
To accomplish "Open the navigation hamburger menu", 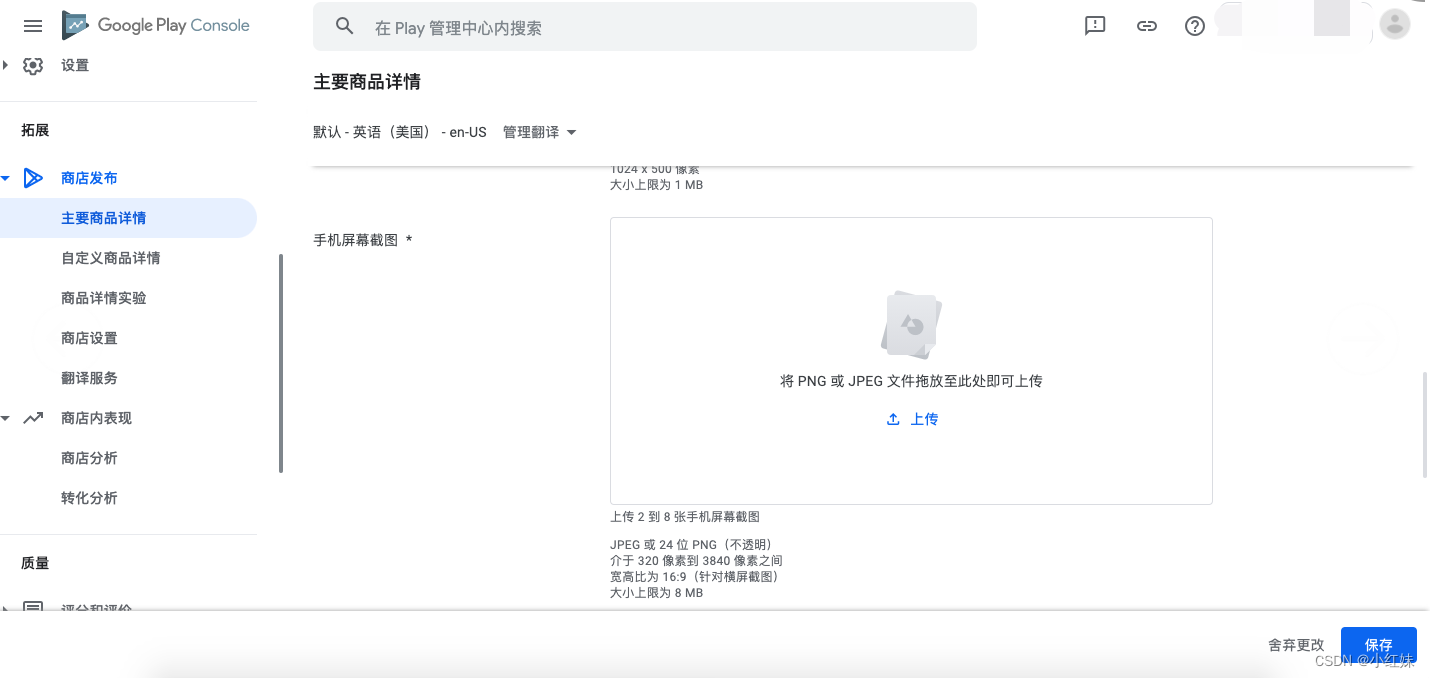I will (32, 25).
